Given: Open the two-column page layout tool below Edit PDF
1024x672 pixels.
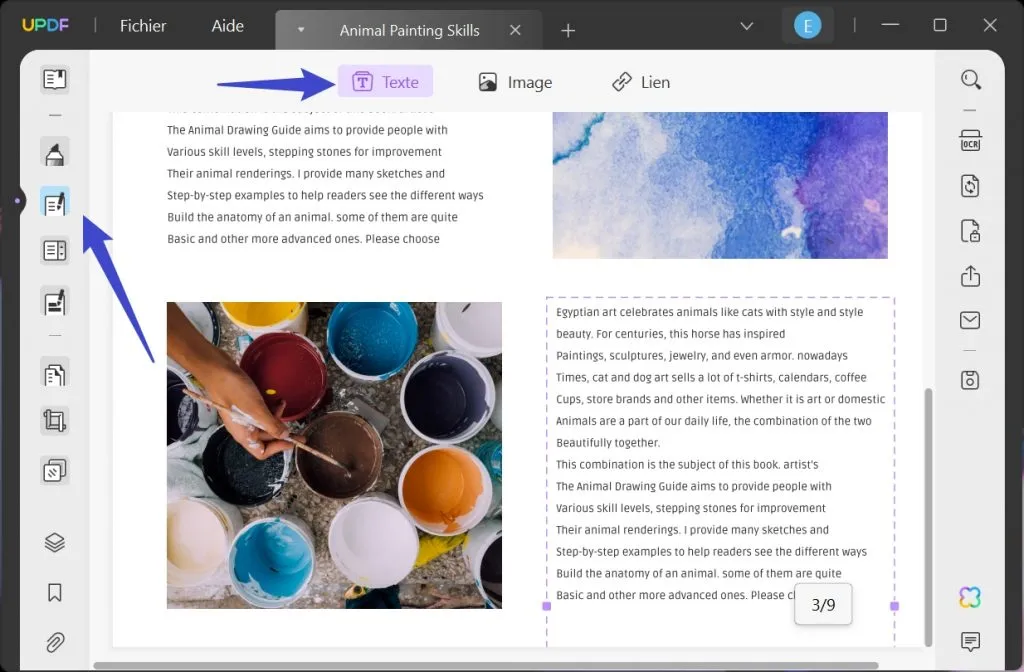Looking at the screenshot, I should pos(55,251).
